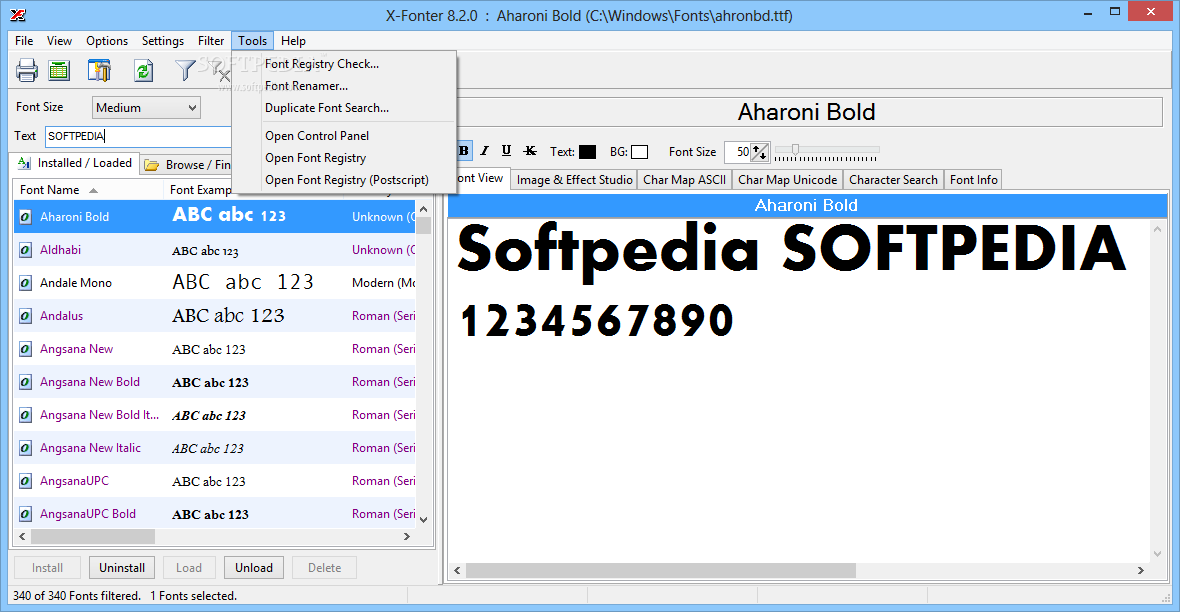Click the font list horizontal scrollbar right arrow
This screenshot has height=612, width=1180.
tap(407, 537)
